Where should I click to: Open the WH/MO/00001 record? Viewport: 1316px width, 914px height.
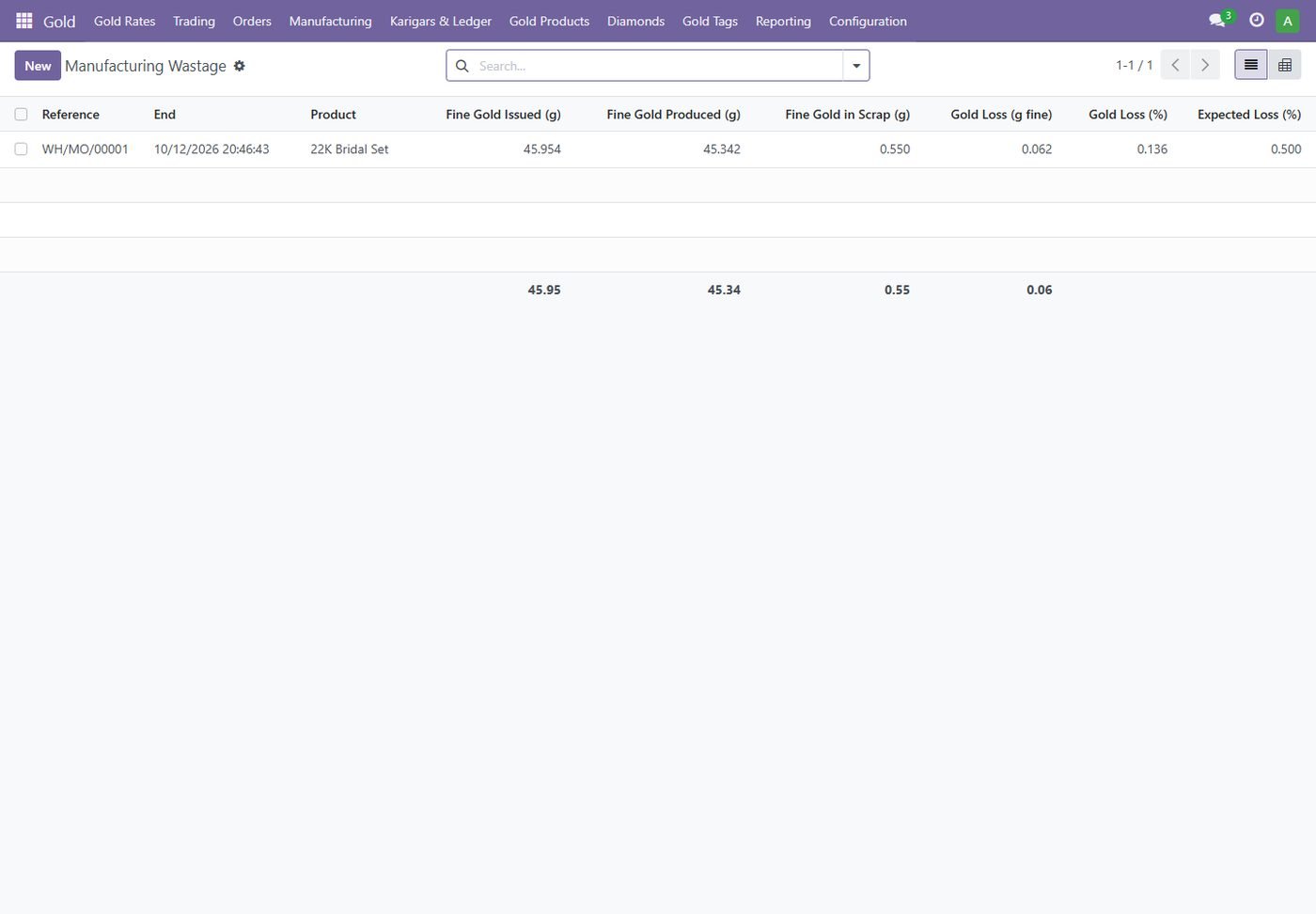pos(86,150)
